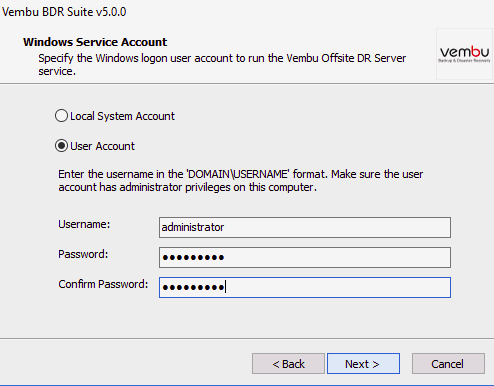Click the Windows Service Account heading
494x386 pixels.
(x=95, y=42)
